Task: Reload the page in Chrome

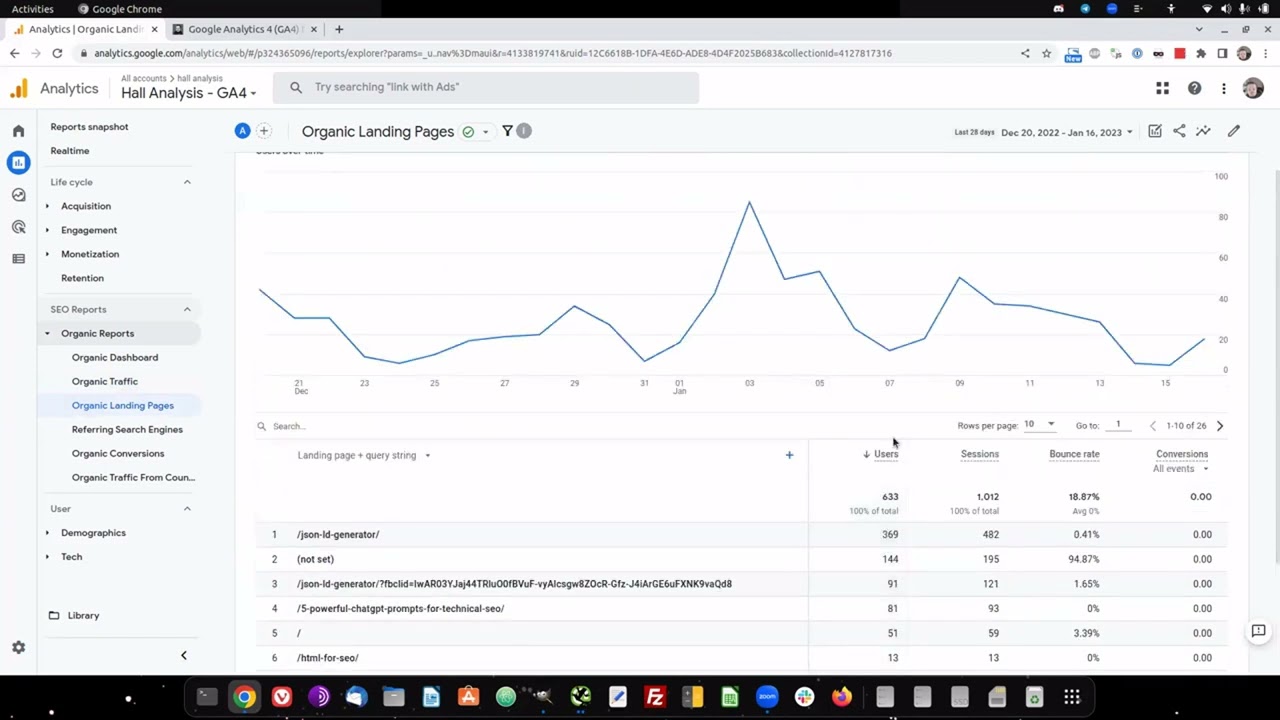Action: coord(57,53)
